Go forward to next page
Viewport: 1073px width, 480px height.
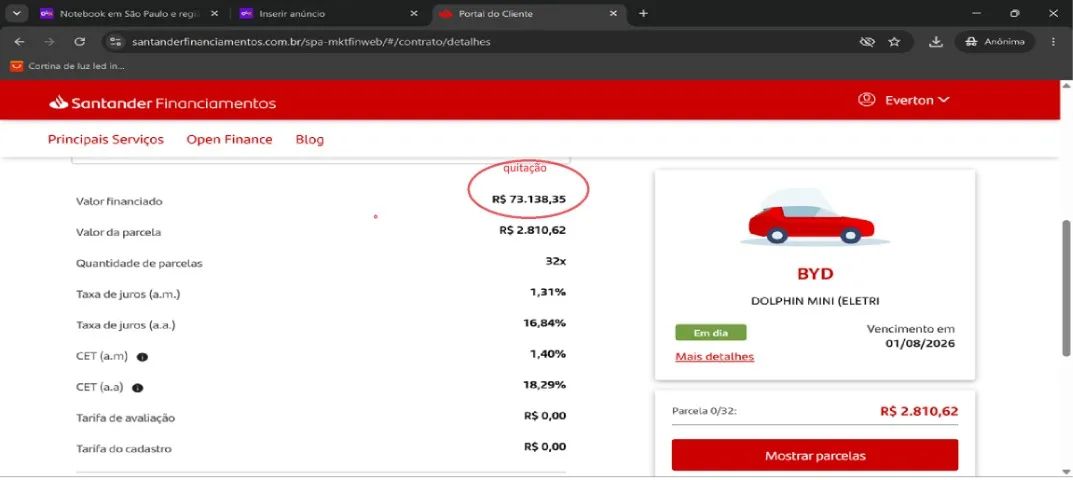coord(49,42)
